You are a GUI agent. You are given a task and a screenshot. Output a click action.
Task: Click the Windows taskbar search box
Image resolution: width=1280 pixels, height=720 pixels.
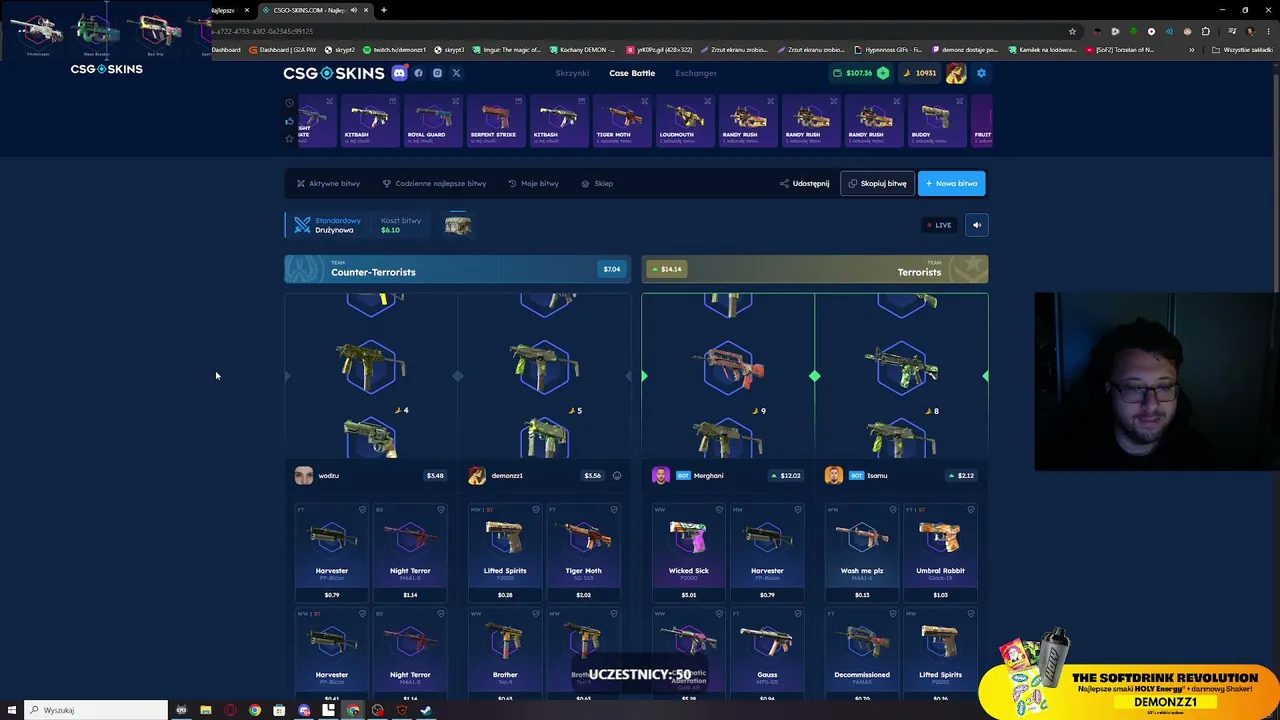pos(97,710)
